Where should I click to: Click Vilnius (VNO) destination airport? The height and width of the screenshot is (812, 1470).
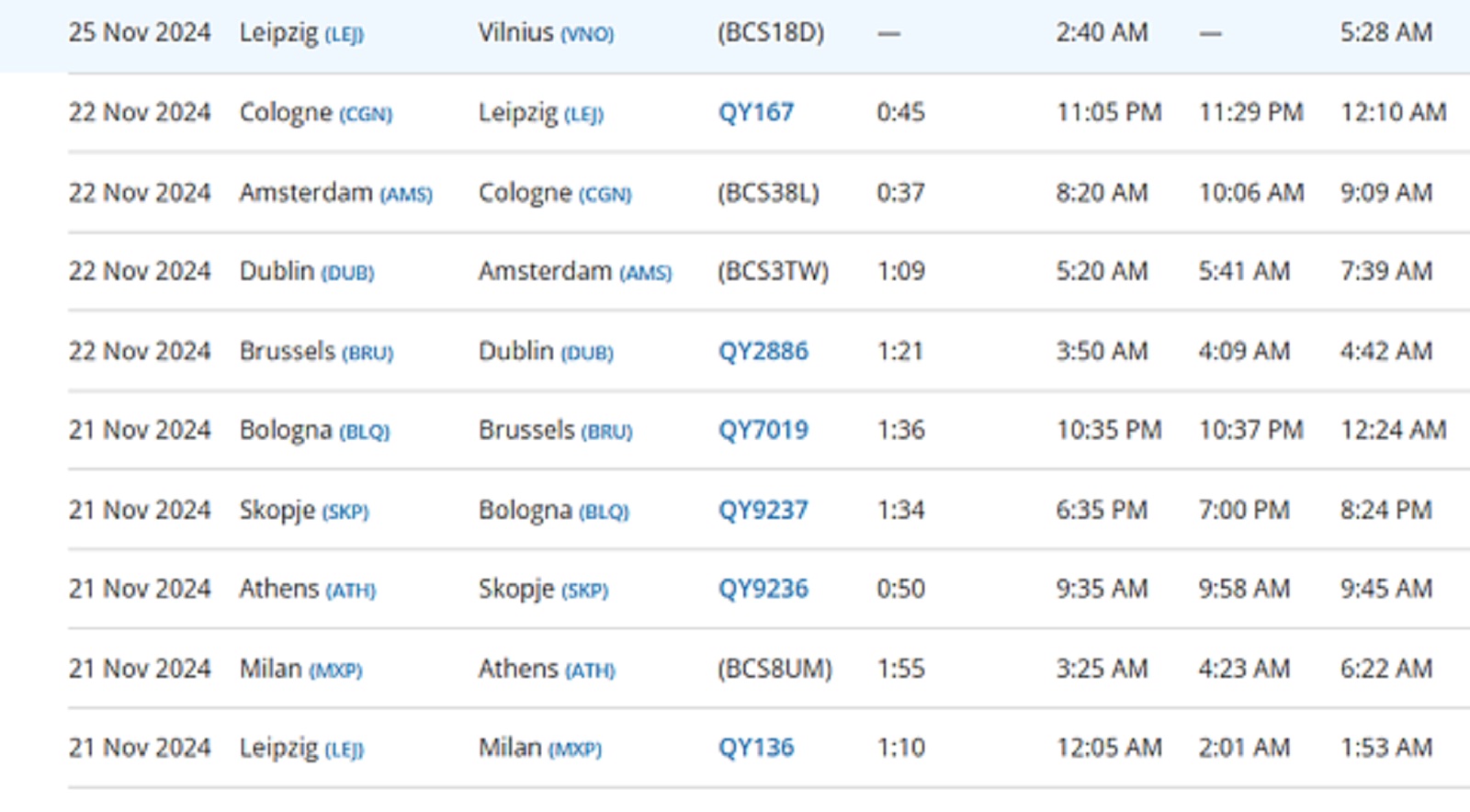point(545,33)
